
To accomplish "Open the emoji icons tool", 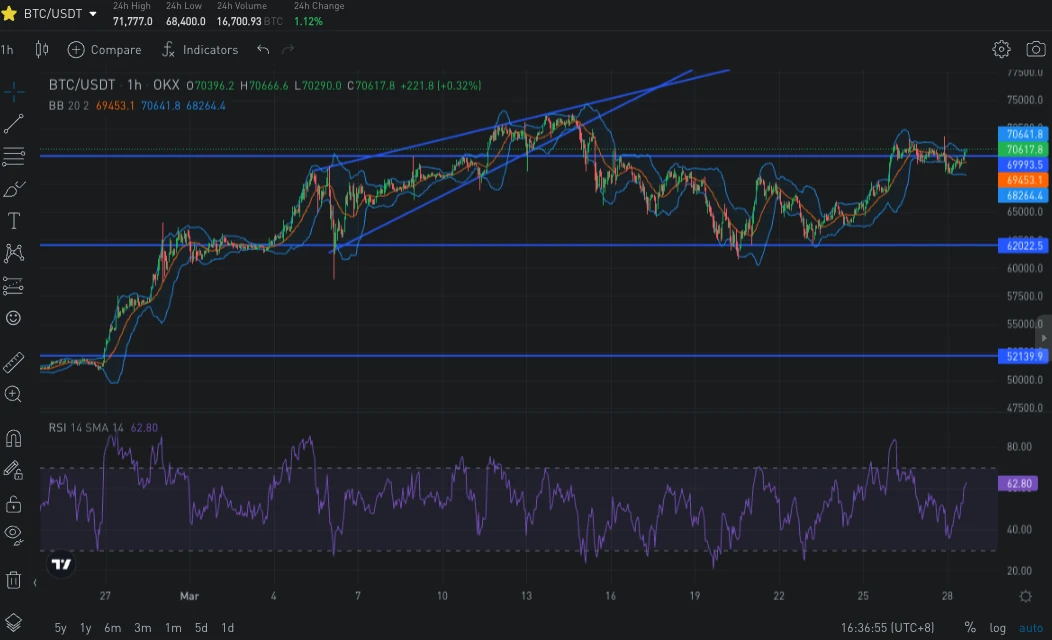I will 14,318.
